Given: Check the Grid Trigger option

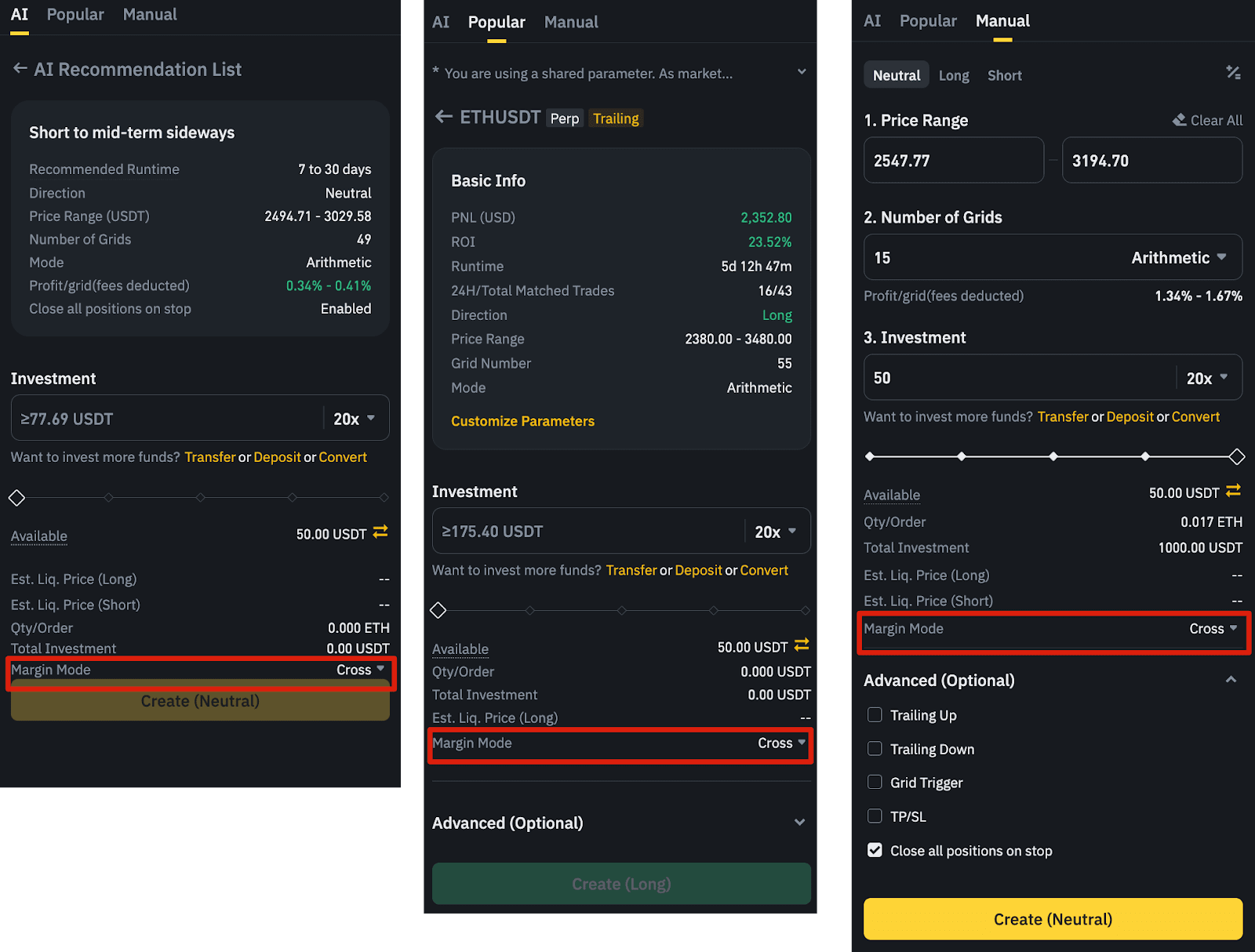Looking at the screenshot, I should tap(875, 782).
